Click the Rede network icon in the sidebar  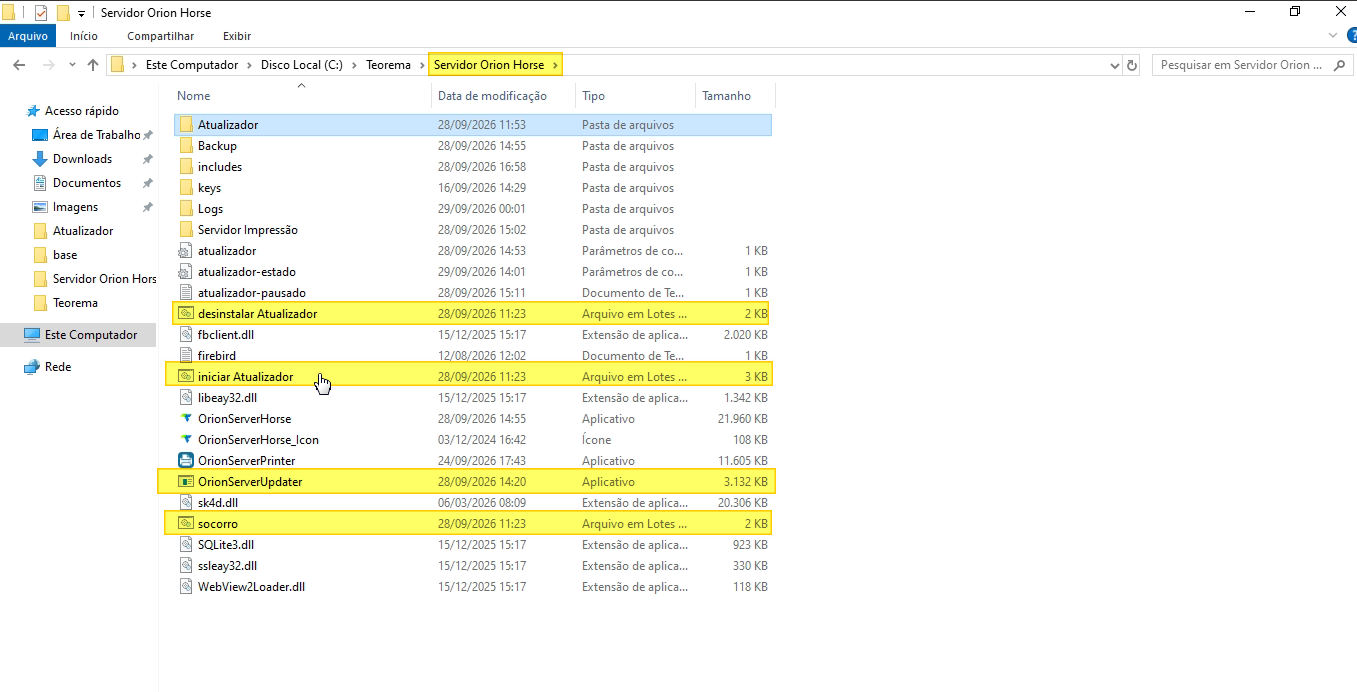point(32,367)
